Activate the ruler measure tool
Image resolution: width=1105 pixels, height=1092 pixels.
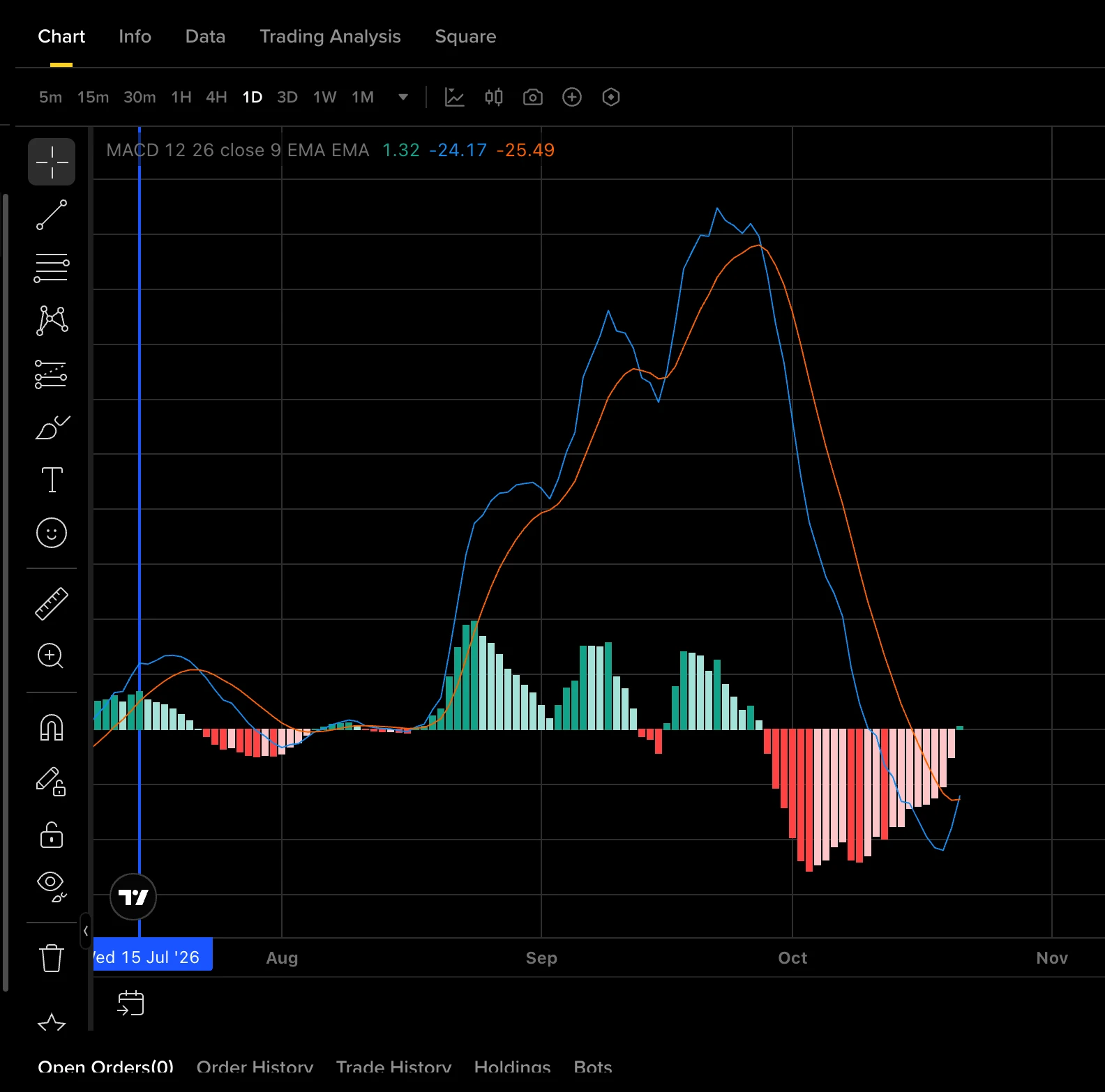tap(52, 604)
